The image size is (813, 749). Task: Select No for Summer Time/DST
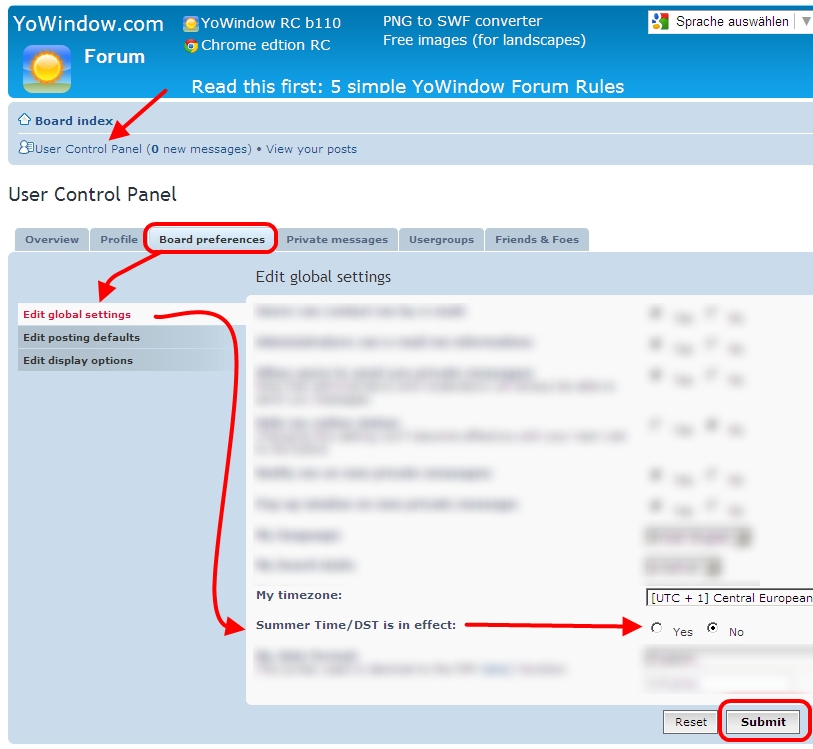click(x=712, y=629)
